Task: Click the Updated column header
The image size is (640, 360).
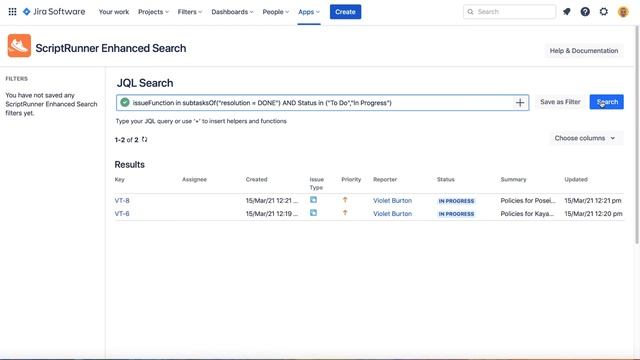Action: (x=576, y=179)
